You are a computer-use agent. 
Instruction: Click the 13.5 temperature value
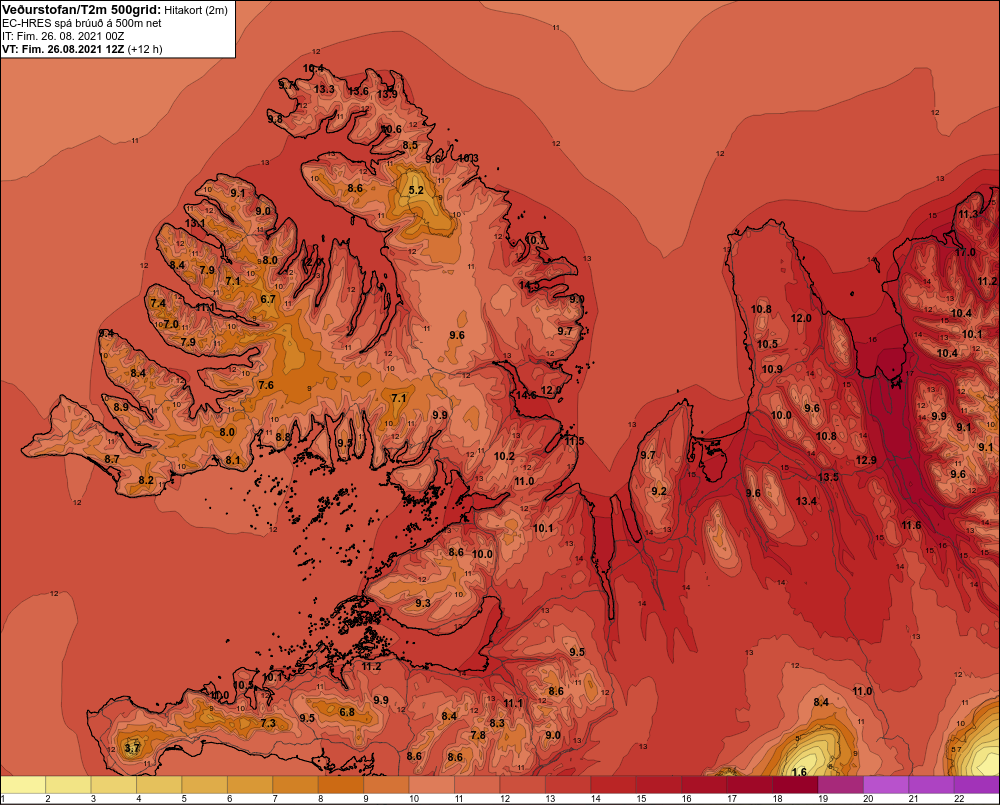(828, 477)
